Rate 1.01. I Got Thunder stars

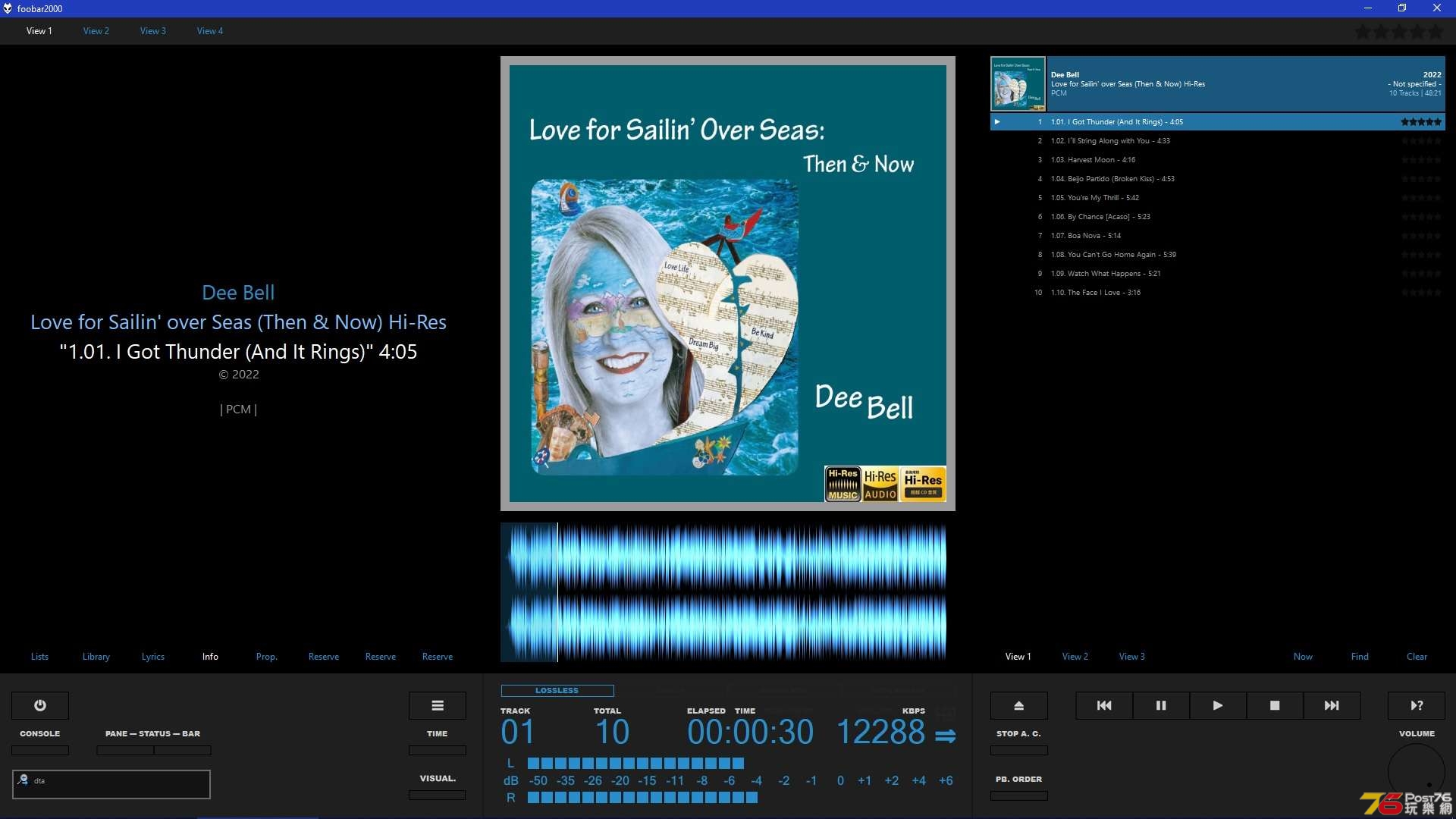click(x=1421, y=121)
